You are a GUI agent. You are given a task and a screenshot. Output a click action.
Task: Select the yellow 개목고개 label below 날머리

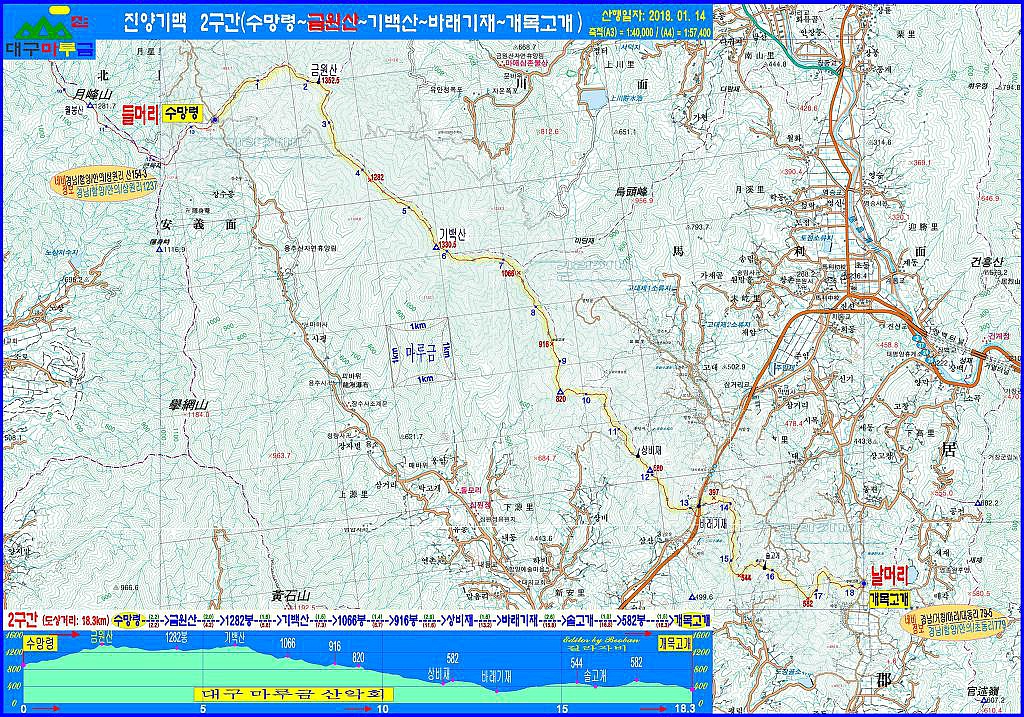(889, 597)
